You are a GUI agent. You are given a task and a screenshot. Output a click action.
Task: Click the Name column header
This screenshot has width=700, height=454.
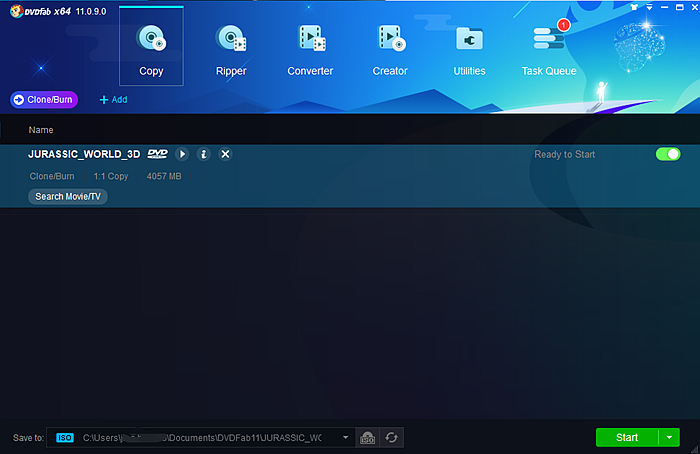coord(41,130)
